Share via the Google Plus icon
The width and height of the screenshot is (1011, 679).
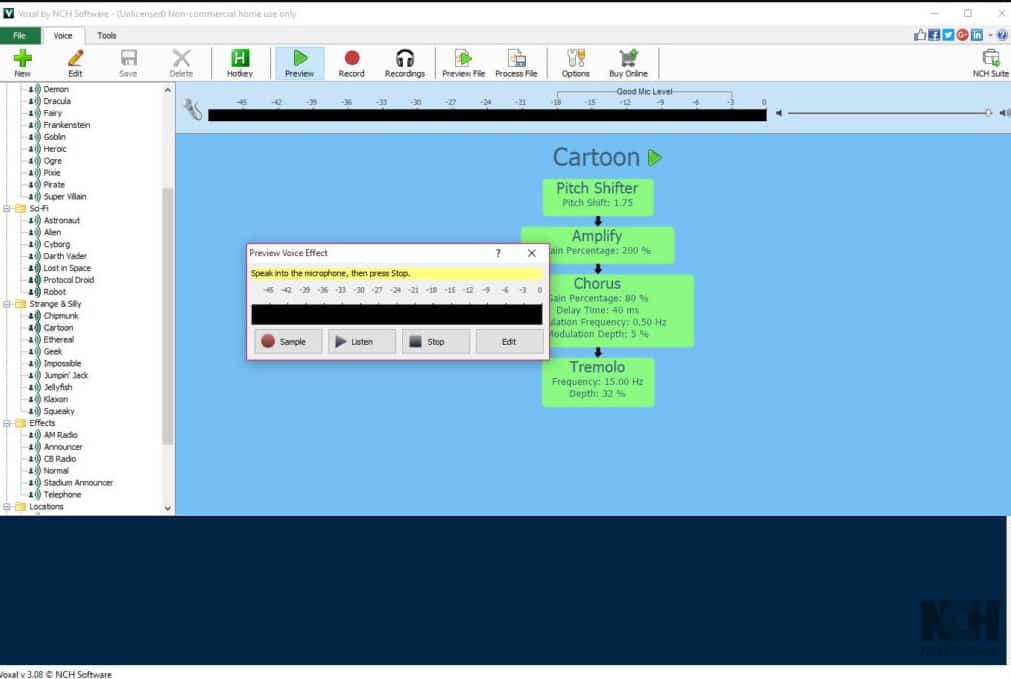pos(963,35)
